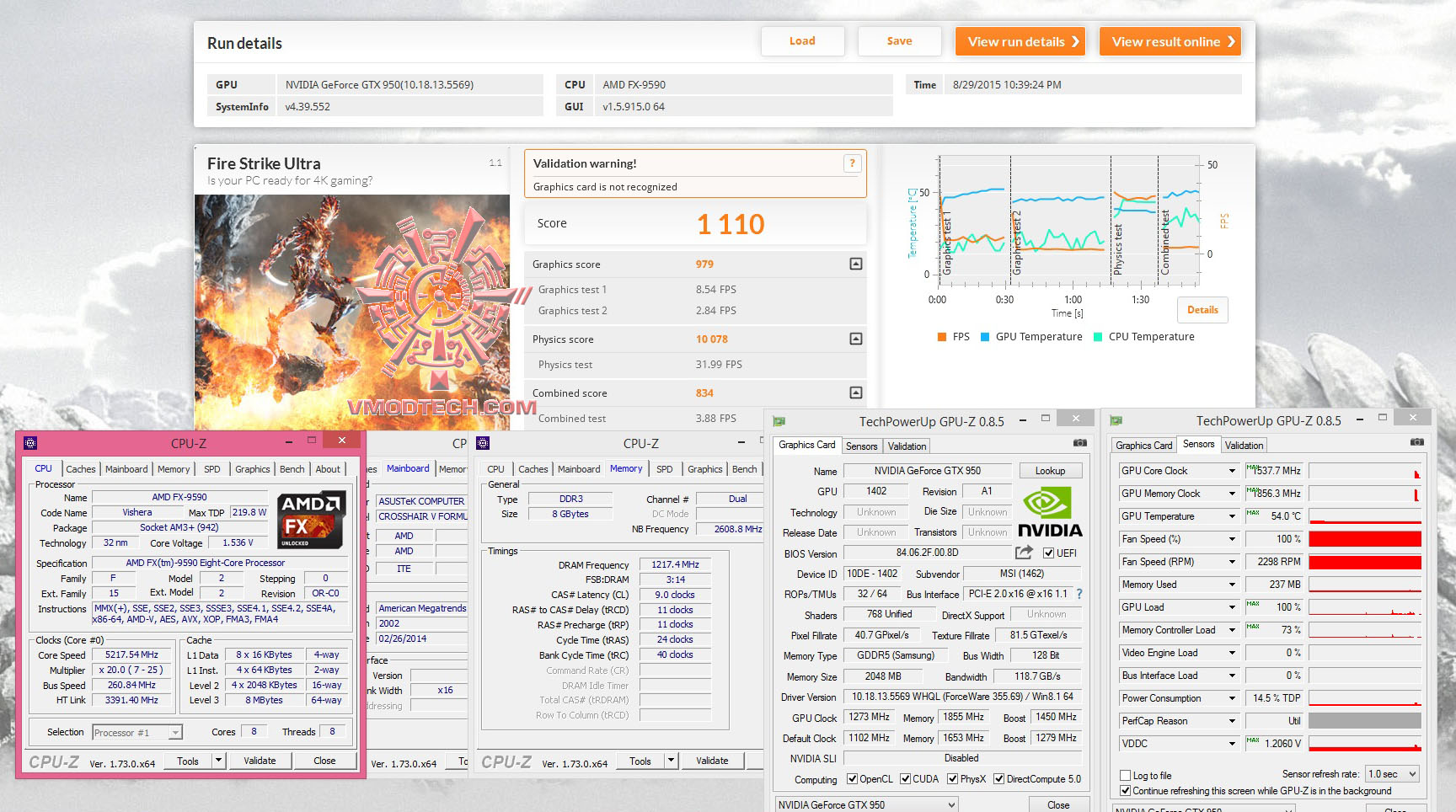Click the app icon of the CPU-Z window showing Memory
1456x812 pixels.
pyautogui.click(x=483, y=443)
